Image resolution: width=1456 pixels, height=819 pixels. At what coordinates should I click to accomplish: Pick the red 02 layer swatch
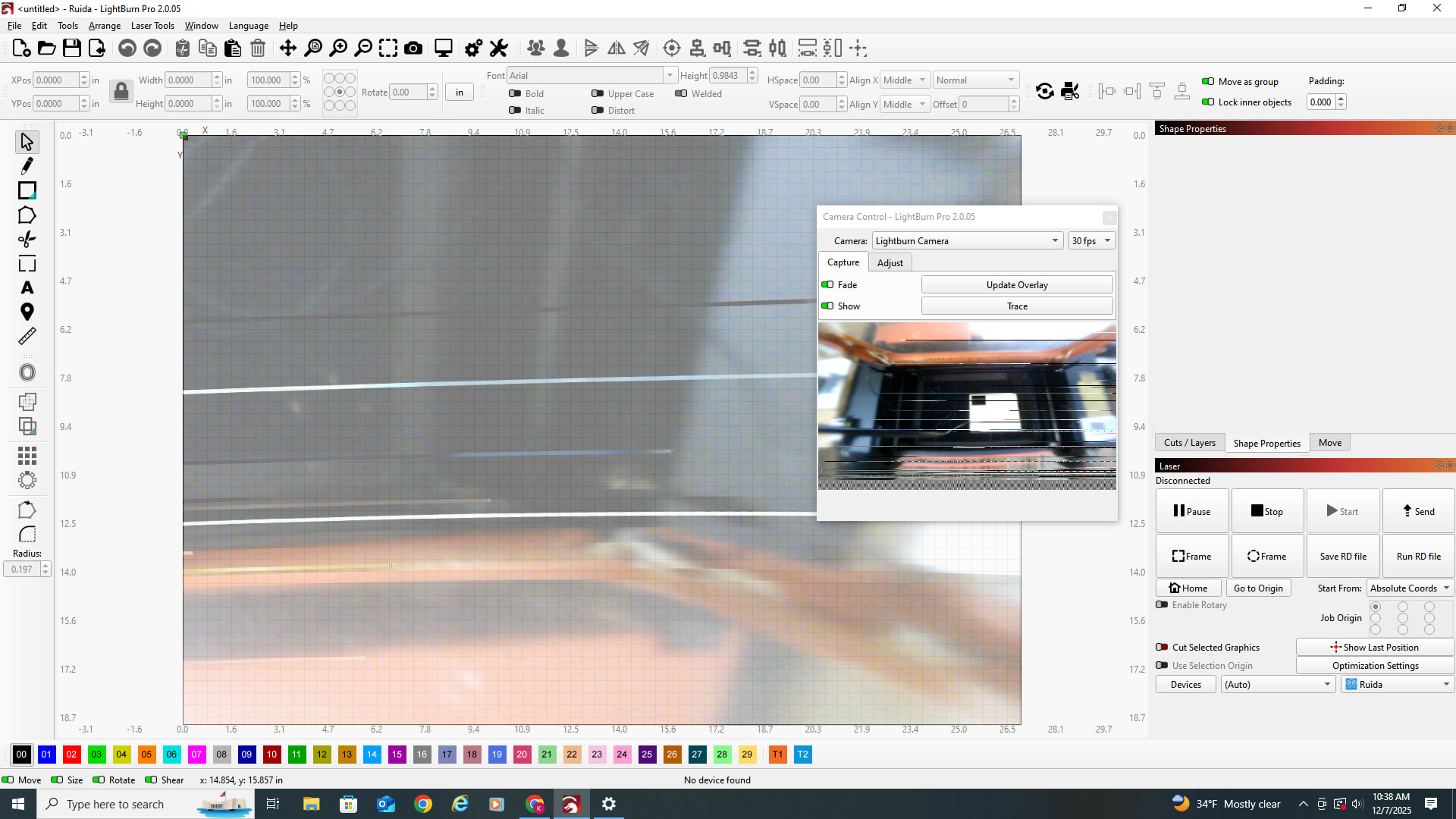[71, 755]
